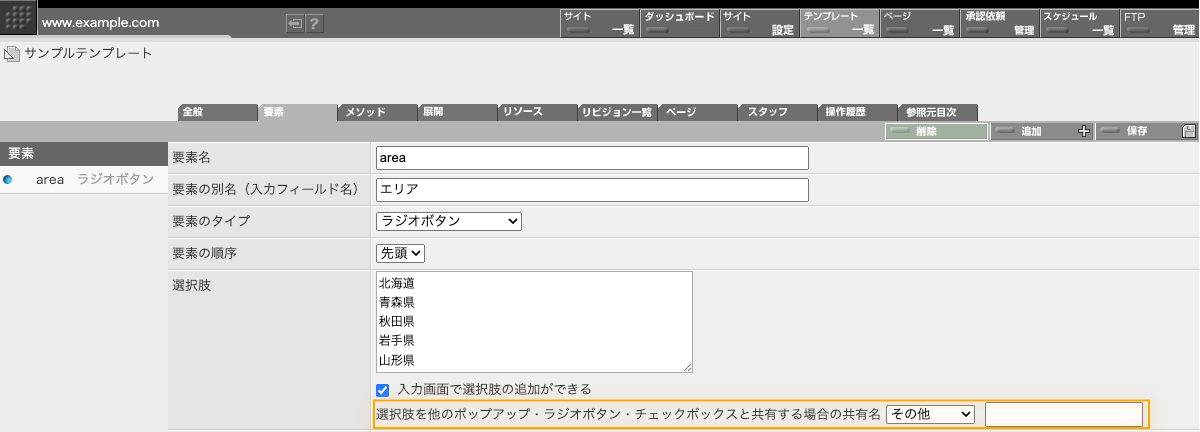
Task: Open テンプレート一覧 in top navigation
Action: pos(839,23)
